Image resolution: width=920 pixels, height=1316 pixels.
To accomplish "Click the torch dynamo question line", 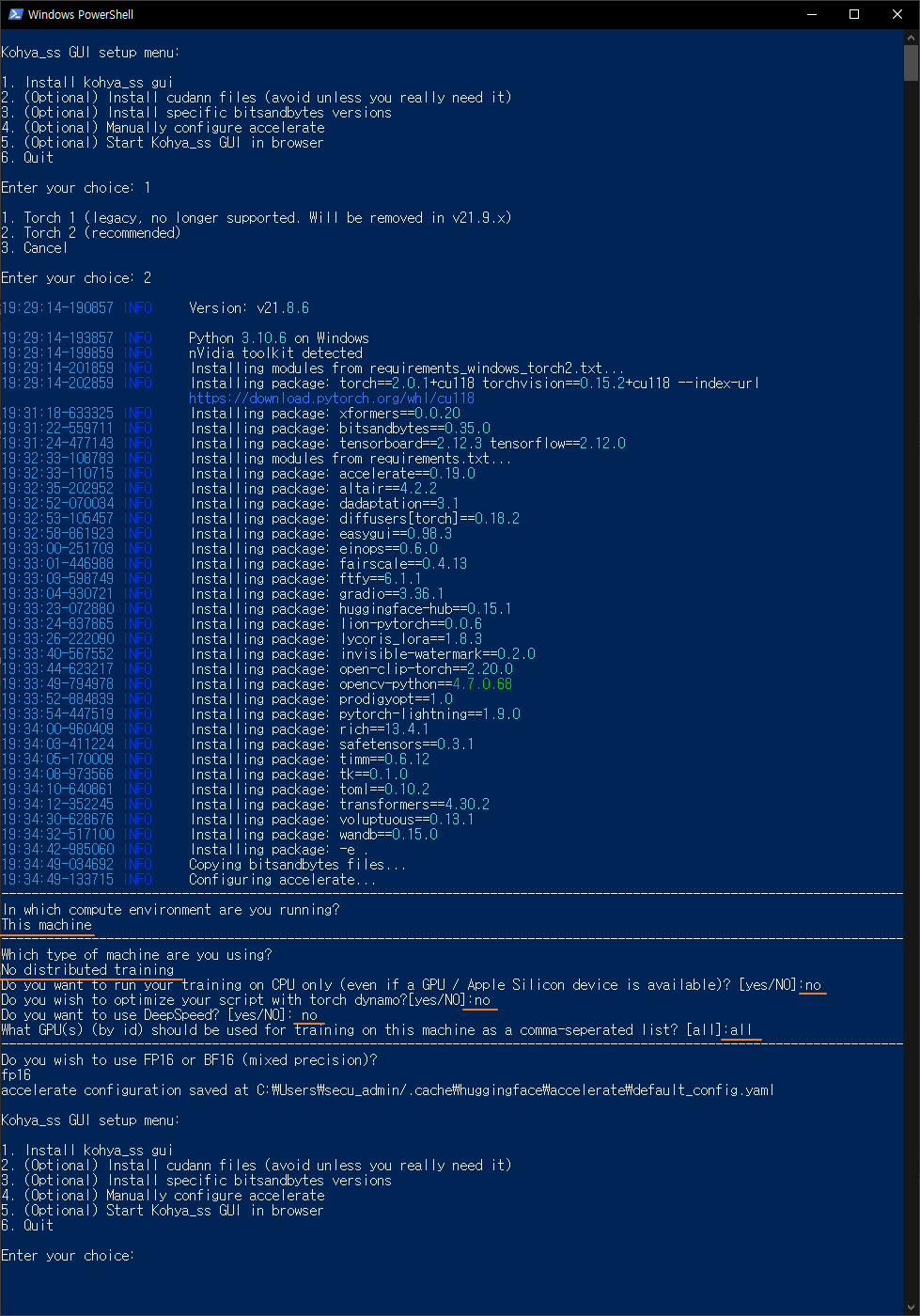I will pos(245,1000).
